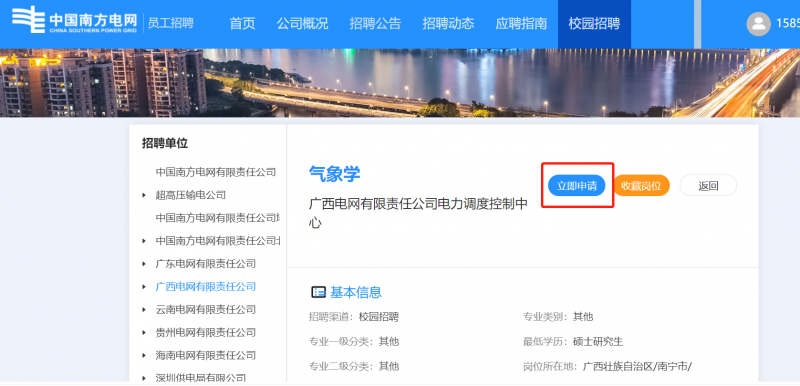This screenshot has height=386, width=800.
Task: Click the China Southern Power Grid logo
Action: coord(74,20)
